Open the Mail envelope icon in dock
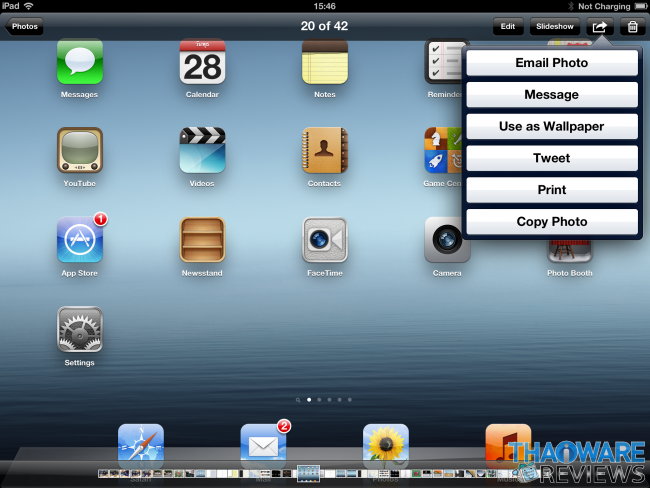The width and height of the screenshot is (650, 488). (x=263, y=447)
